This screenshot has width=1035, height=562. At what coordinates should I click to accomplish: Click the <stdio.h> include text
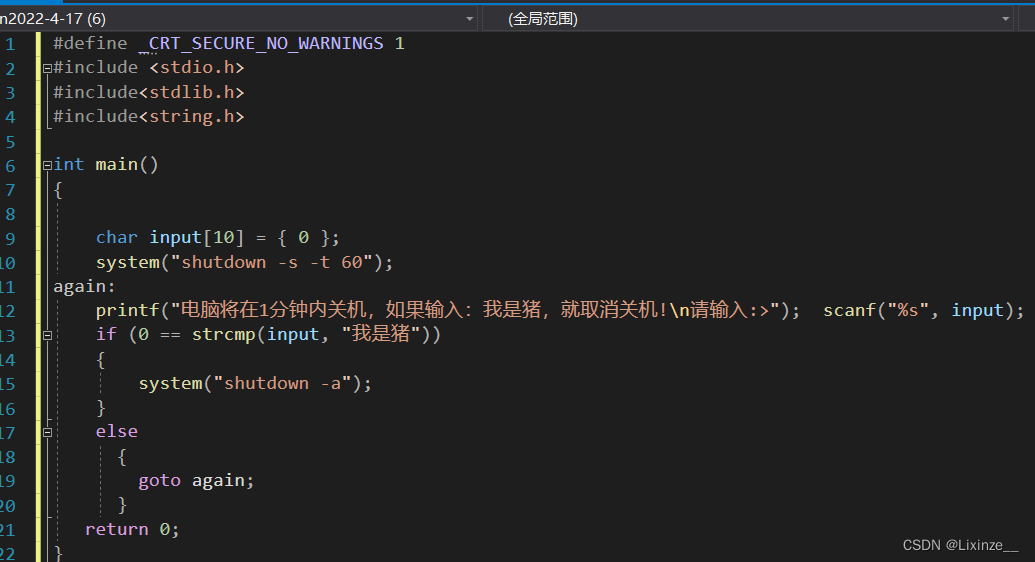click(197, 68)
